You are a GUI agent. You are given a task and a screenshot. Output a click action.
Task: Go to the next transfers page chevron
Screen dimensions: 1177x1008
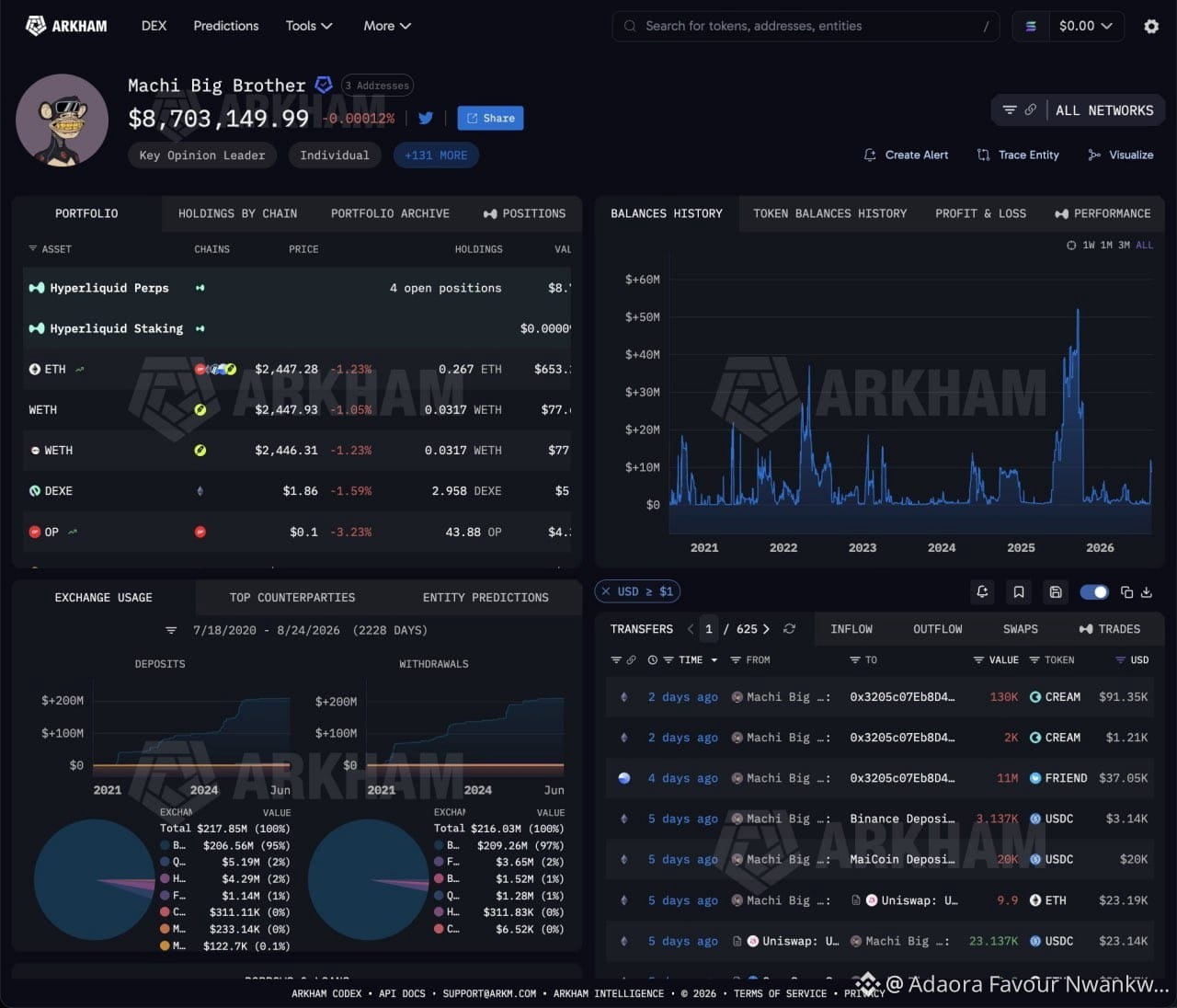[766, 629]
